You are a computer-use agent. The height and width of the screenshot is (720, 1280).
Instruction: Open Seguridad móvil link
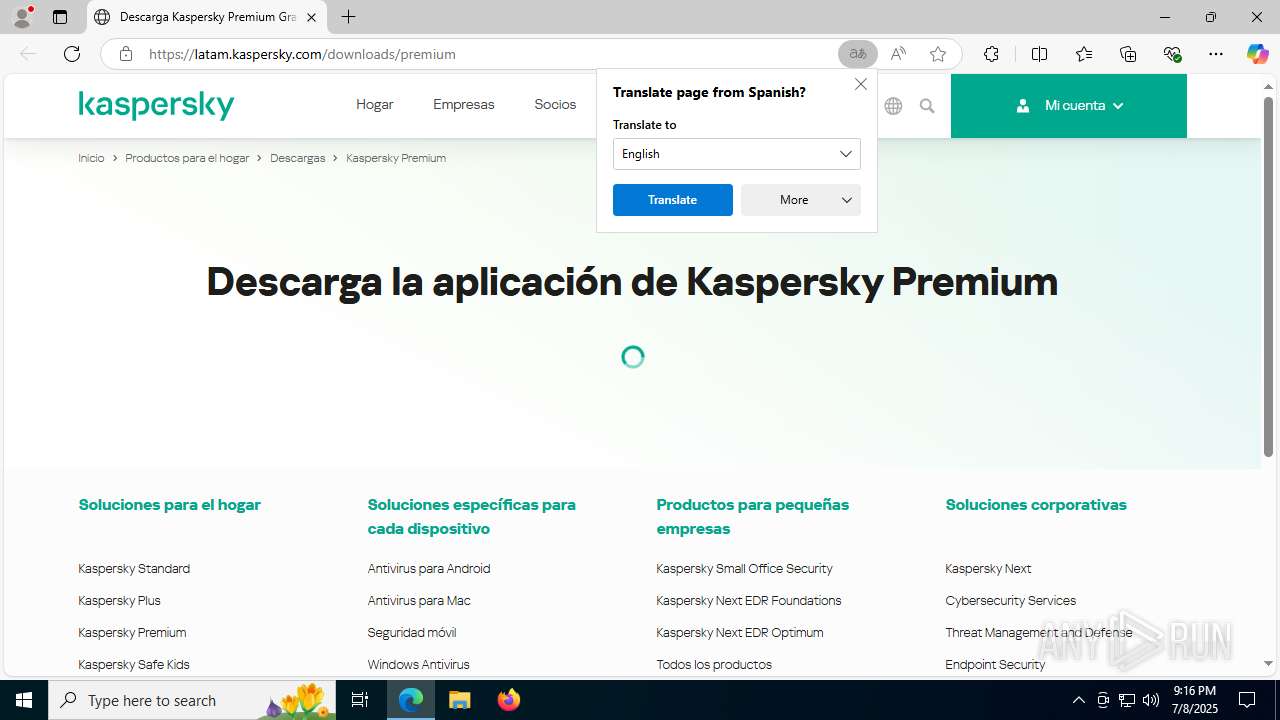click(x=411, y=632)
